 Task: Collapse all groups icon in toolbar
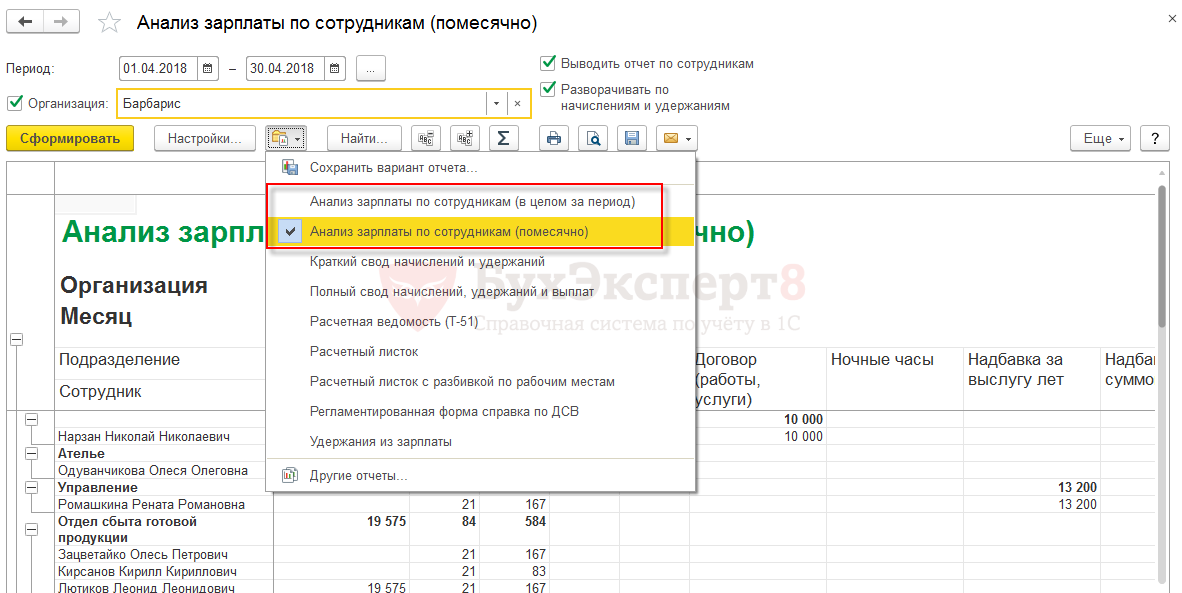[x=426, y=139]
